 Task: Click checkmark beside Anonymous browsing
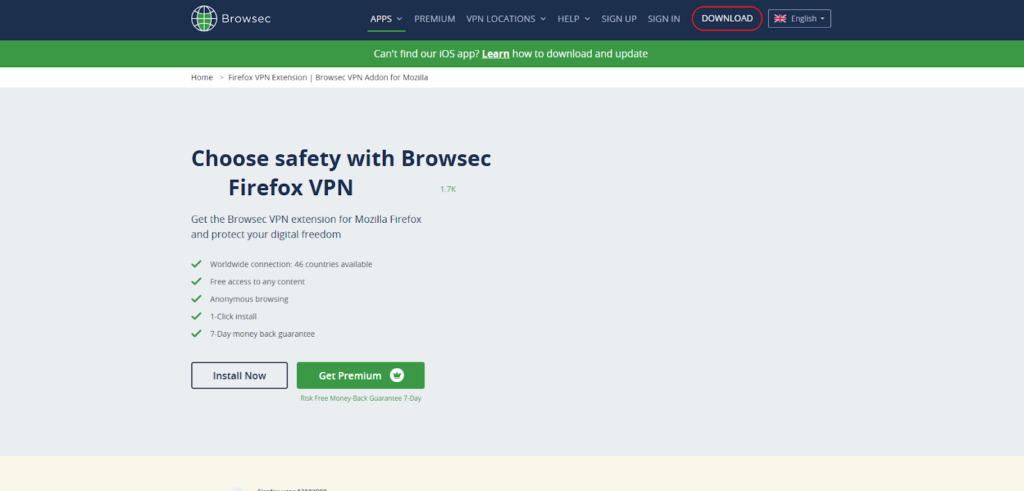point(196,298)
